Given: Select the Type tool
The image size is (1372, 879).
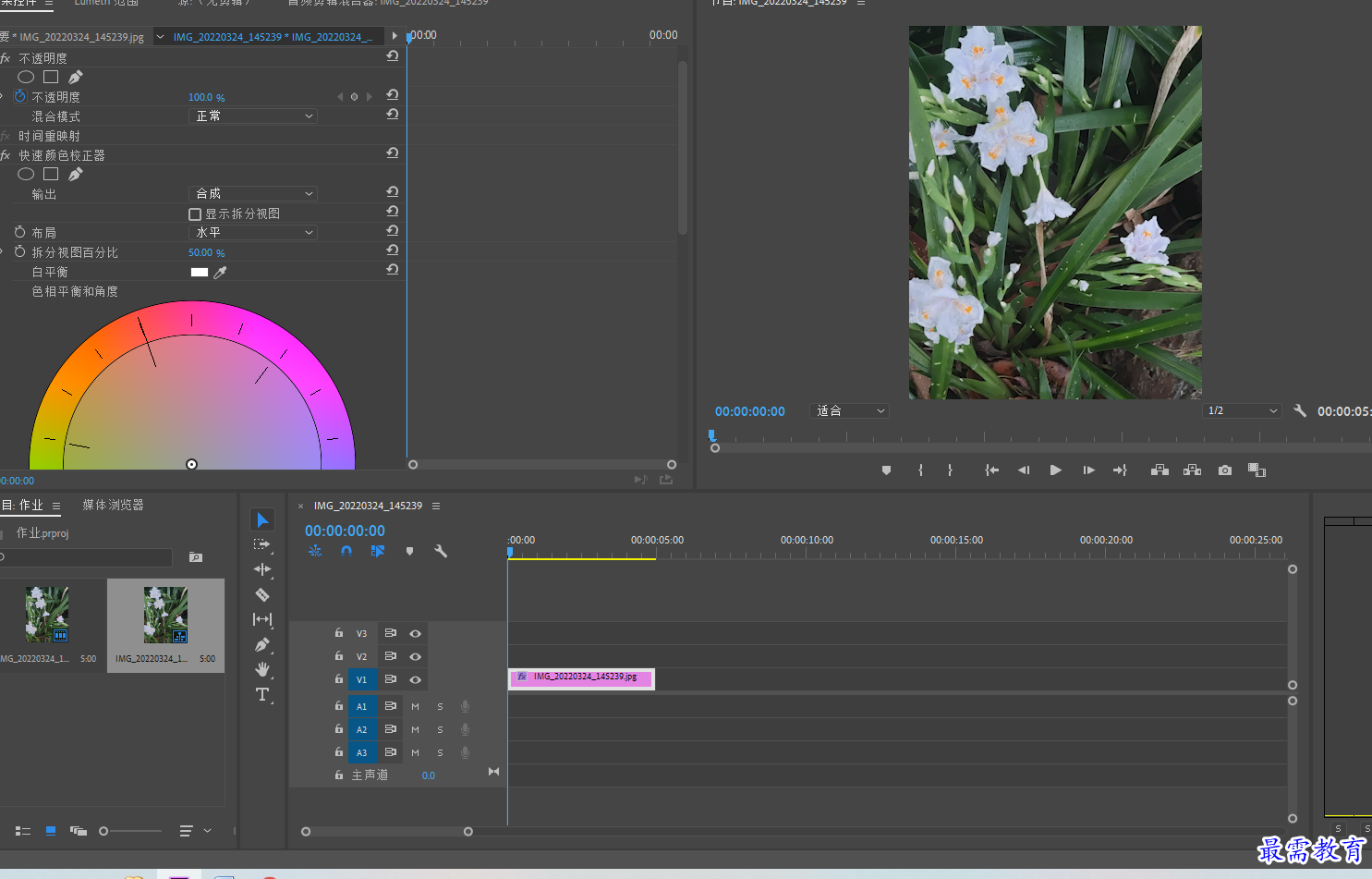Looking at the screenshot, I should click(x=262, y=694).
